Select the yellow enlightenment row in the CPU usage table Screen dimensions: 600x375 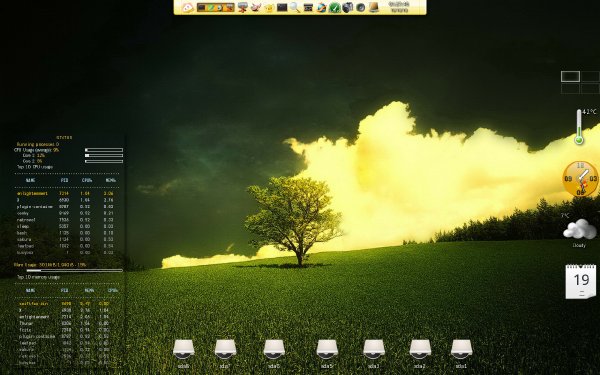point(65,194)
